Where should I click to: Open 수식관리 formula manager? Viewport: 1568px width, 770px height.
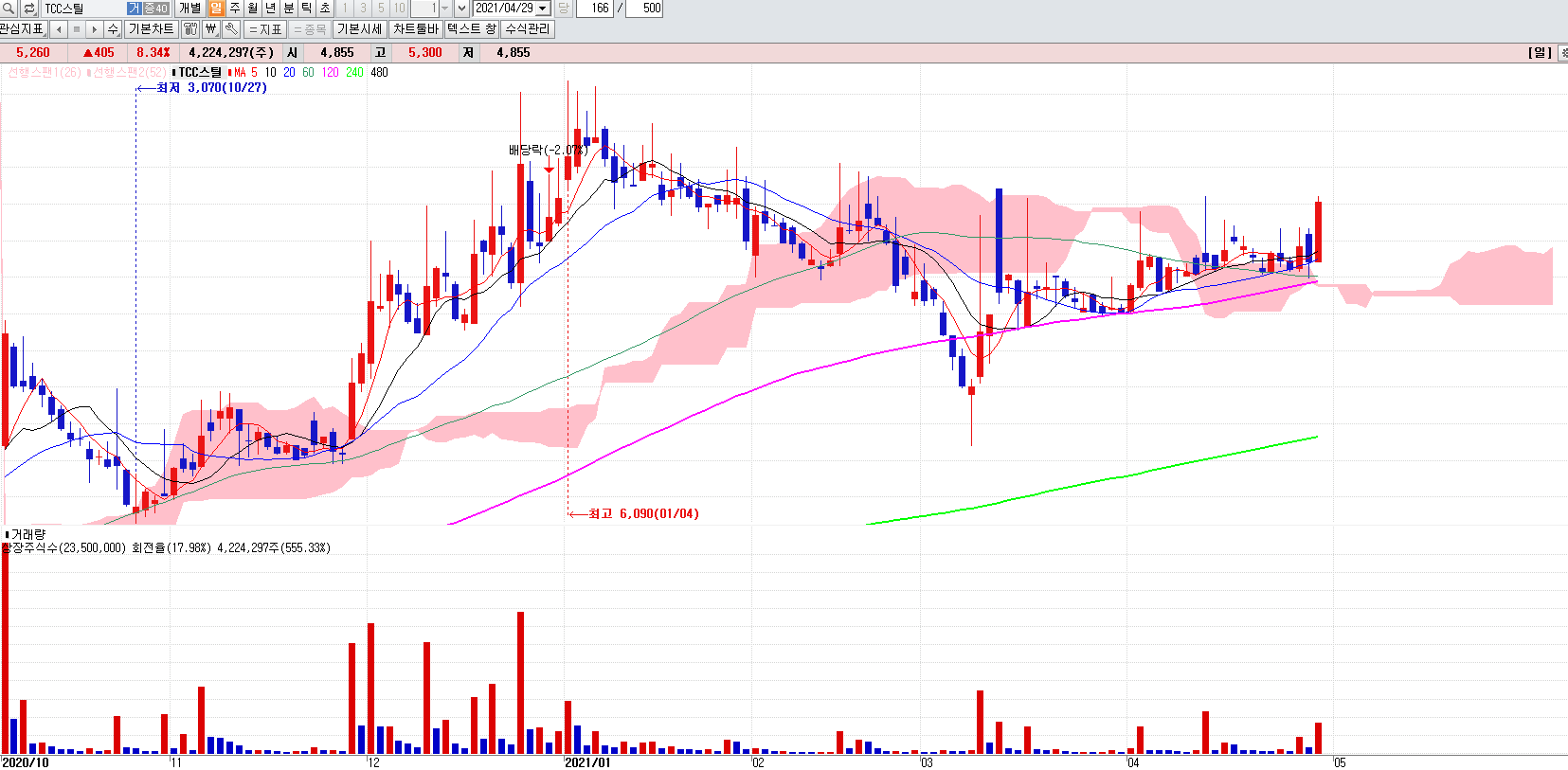point(528,29)
